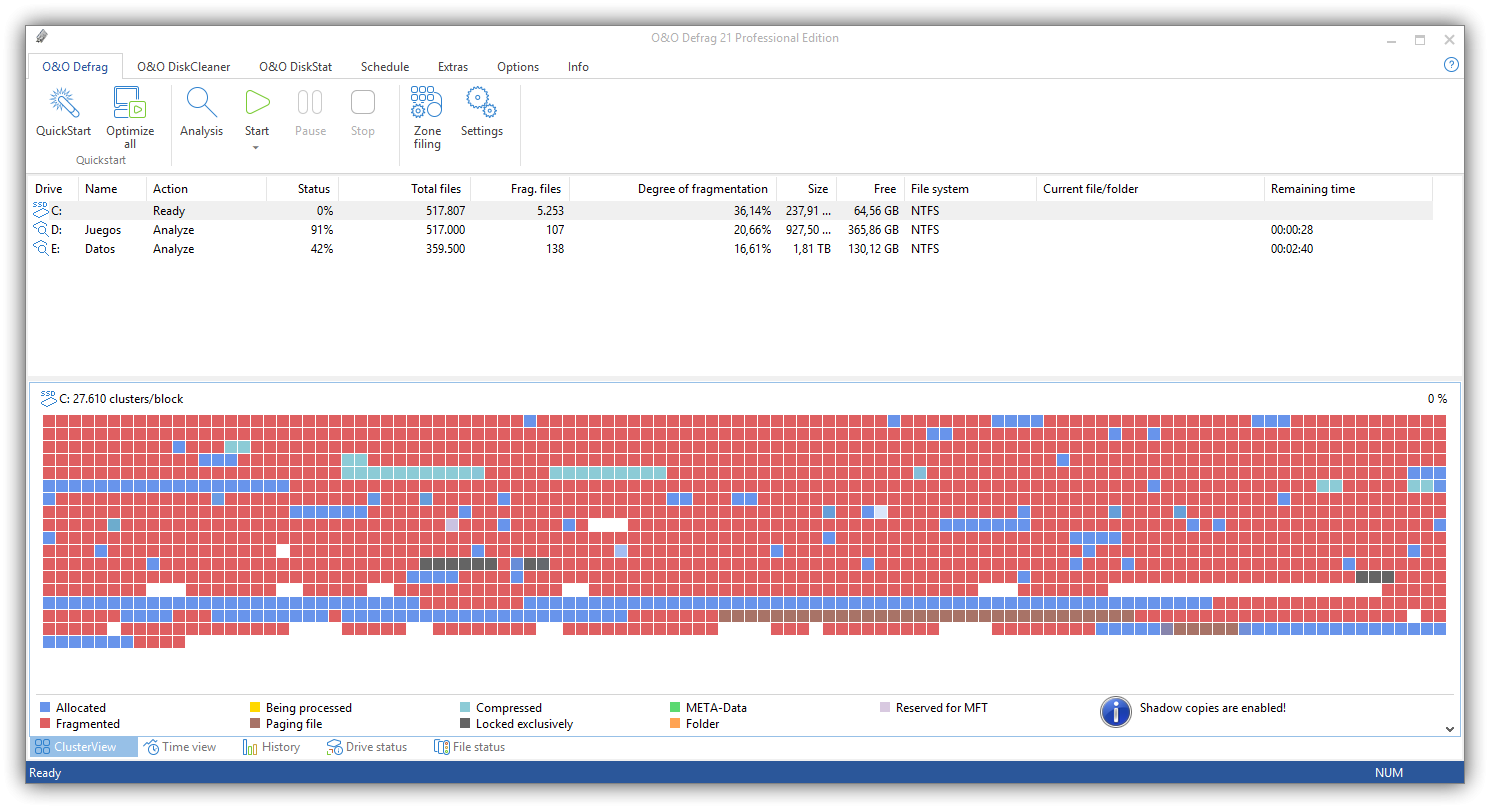
Task: Click the 00:00:28 remaining time
Action: pos(1292,230)
